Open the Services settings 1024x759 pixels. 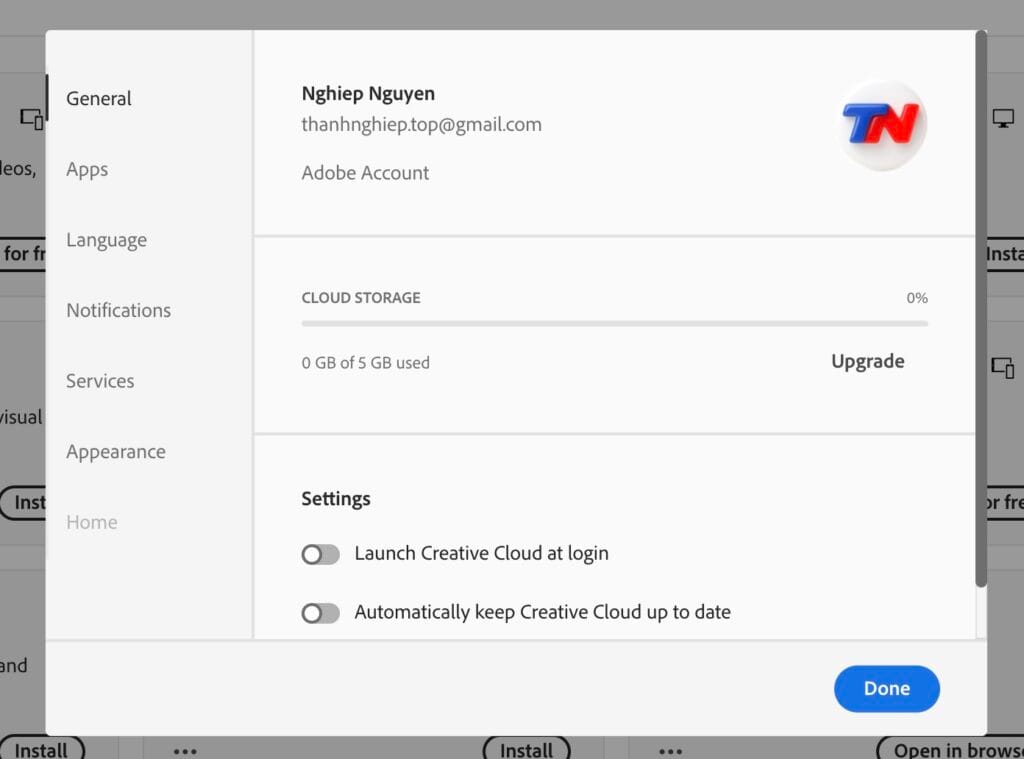point(100,381)
